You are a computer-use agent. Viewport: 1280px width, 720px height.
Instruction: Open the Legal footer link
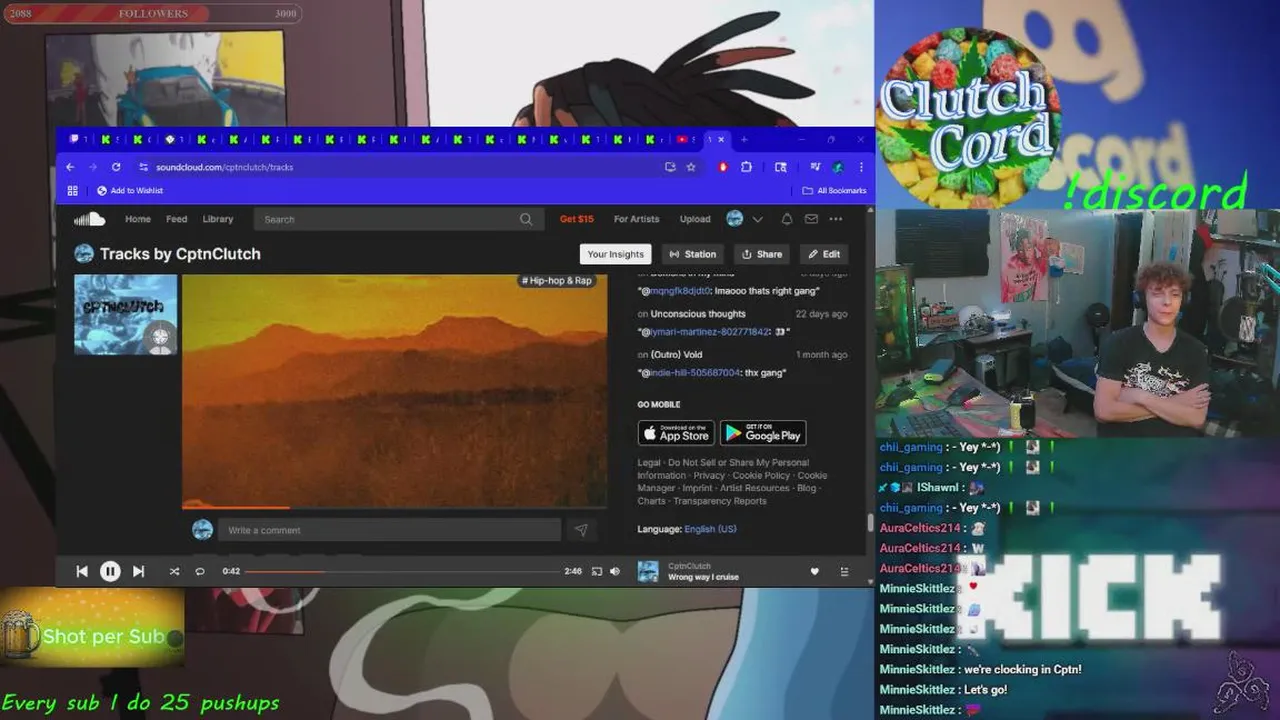649,463
